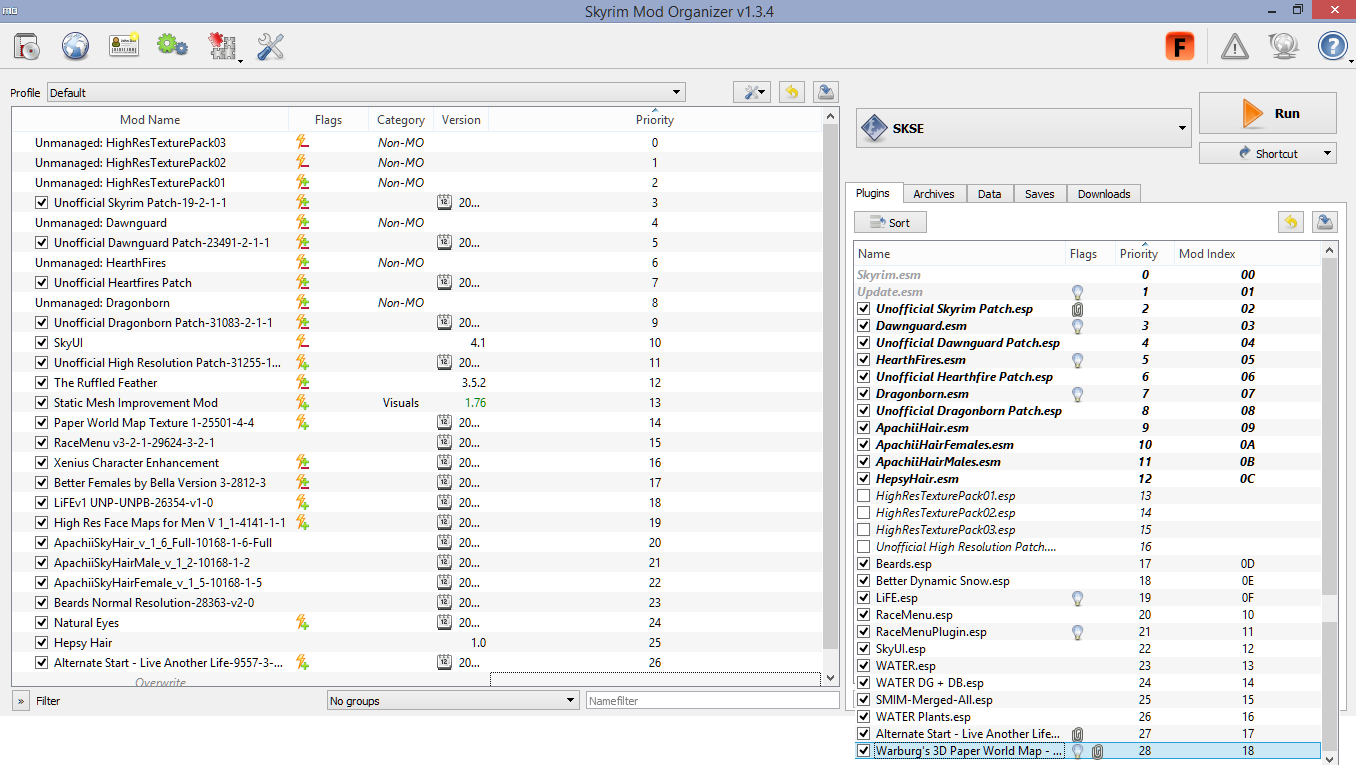This screenshot has width=1356, height=769.
Task: Switch to the Archives tab
Action: click(x=933, y=194)
